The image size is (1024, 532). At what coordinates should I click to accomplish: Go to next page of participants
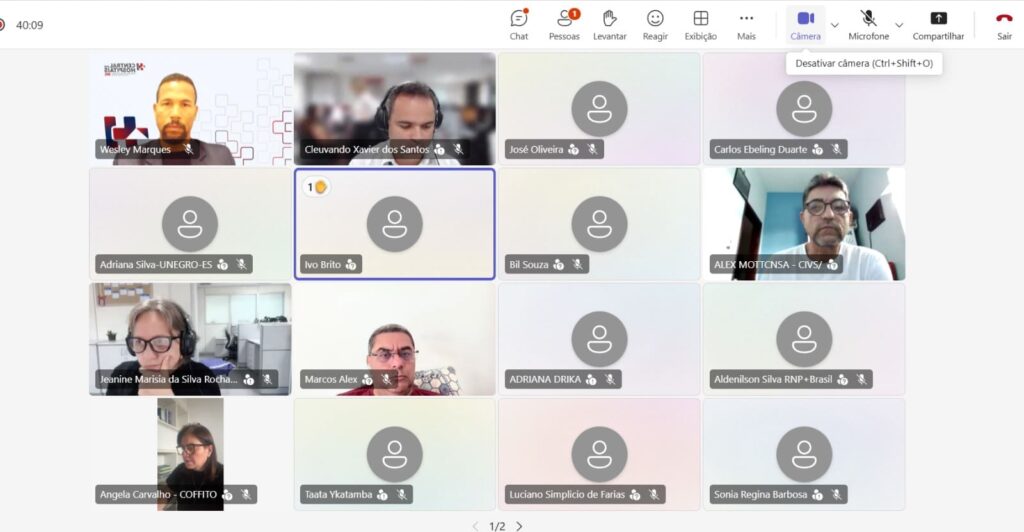pos(519,526)
